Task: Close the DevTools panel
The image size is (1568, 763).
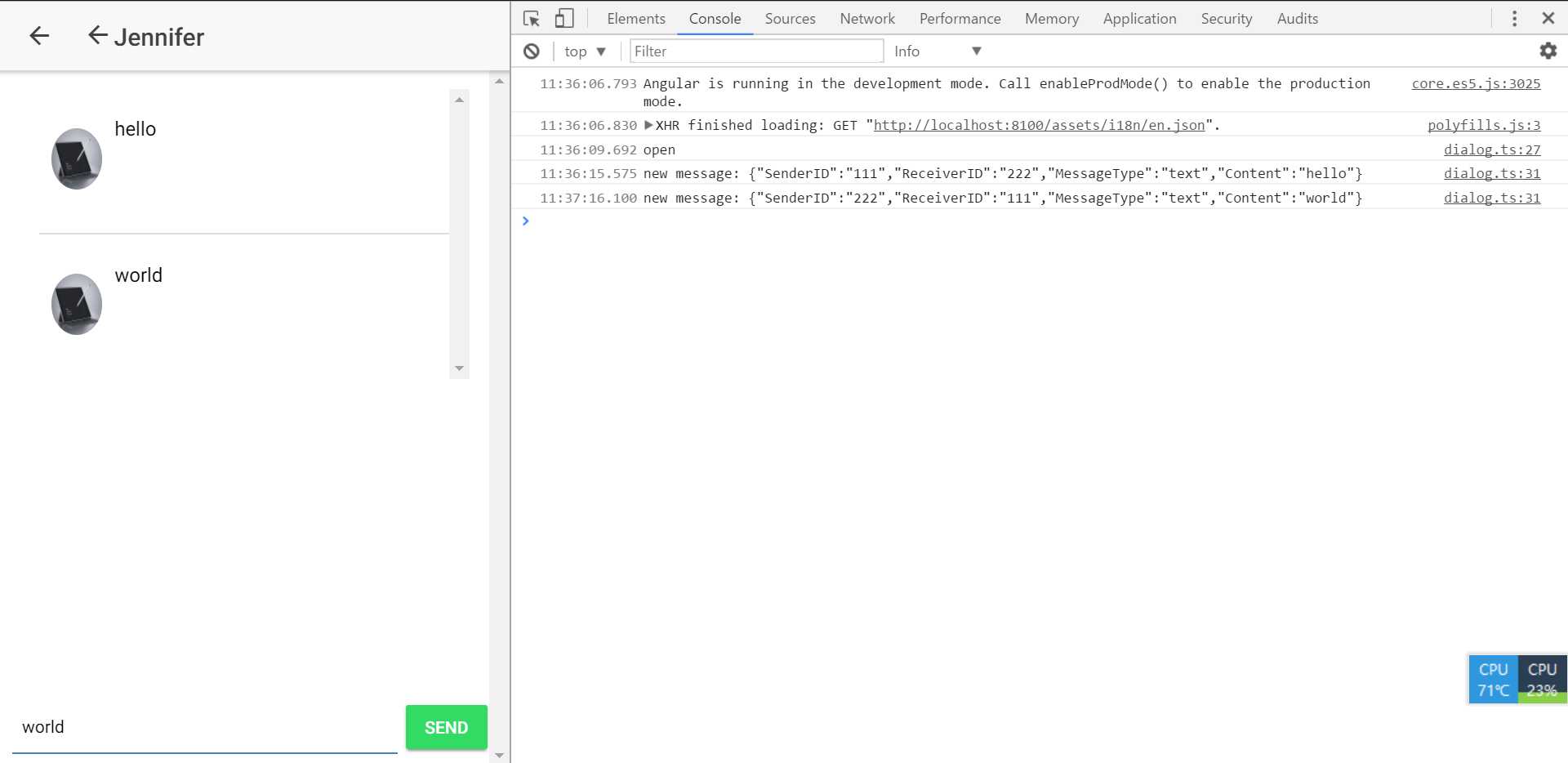Action: coord(1548,18)
